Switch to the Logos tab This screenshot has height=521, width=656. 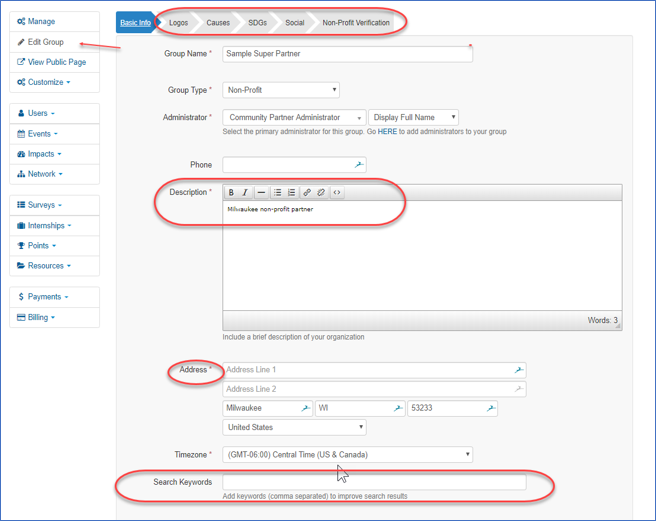coord(178,22)
